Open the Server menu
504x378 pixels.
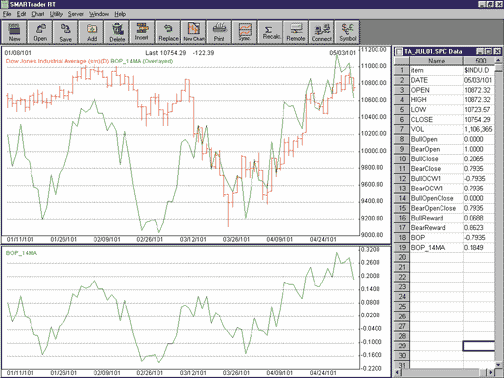76,14
